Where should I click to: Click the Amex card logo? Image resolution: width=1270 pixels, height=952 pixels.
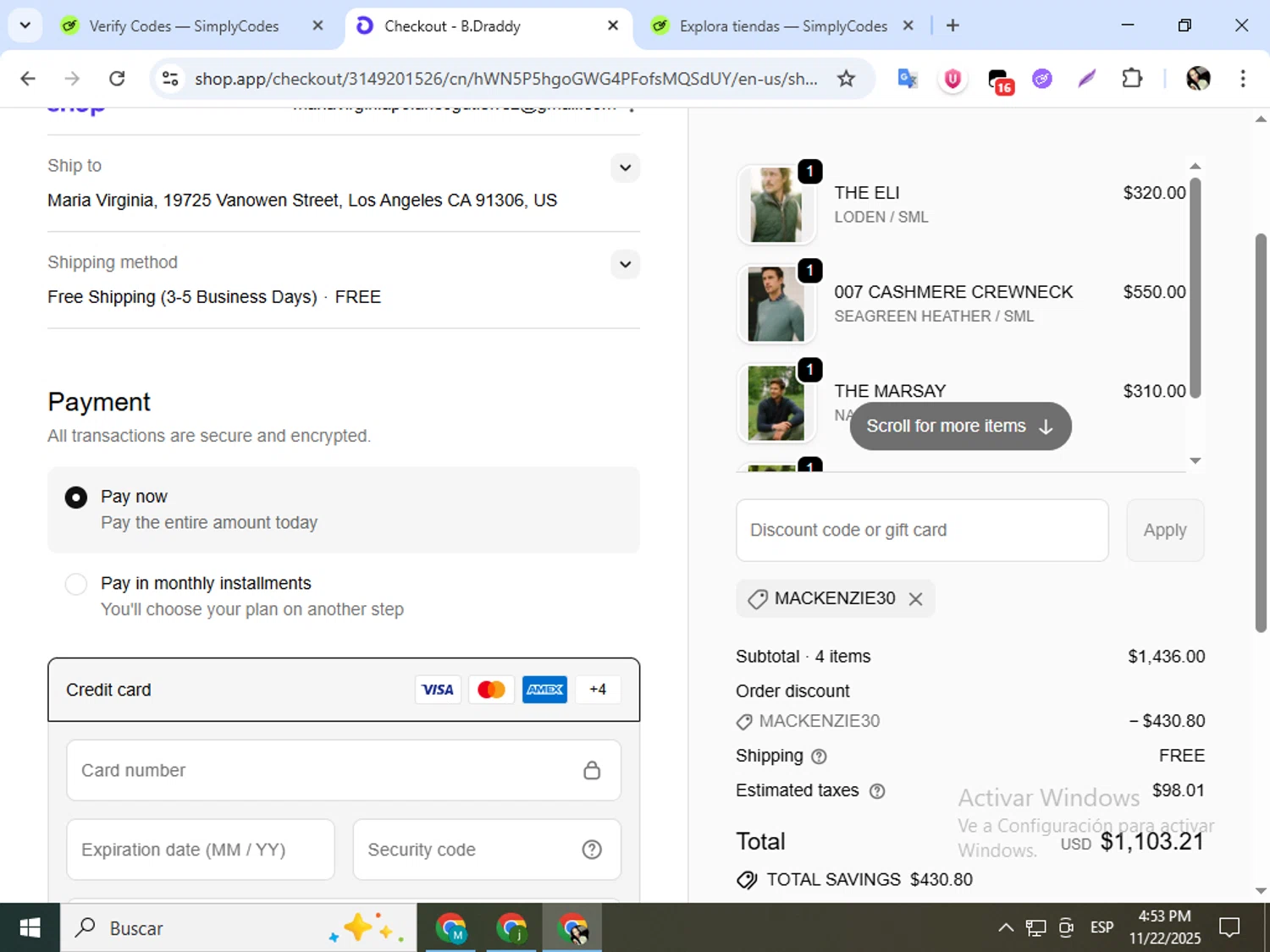(544, 690)
